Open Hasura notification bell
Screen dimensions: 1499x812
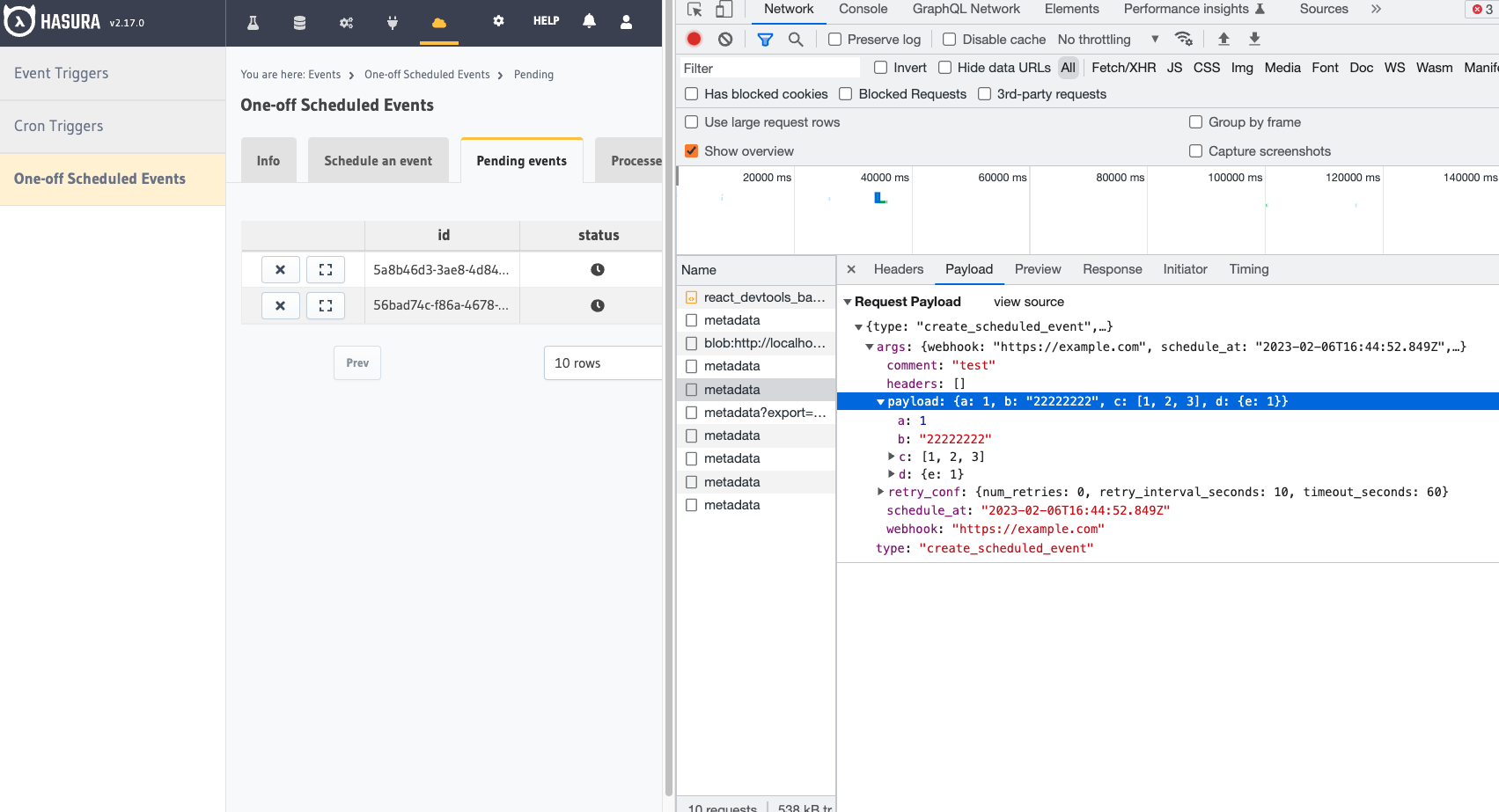click(x=589, y=21)
